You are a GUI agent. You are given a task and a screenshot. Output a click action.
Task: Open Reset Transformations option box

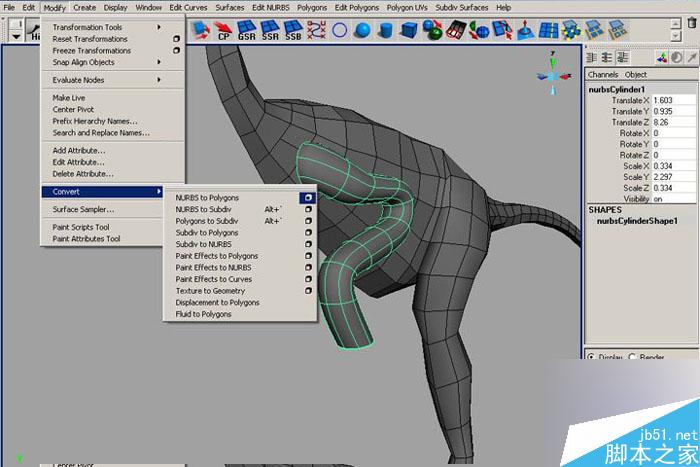pyautogui.click(x=176, y=39)
